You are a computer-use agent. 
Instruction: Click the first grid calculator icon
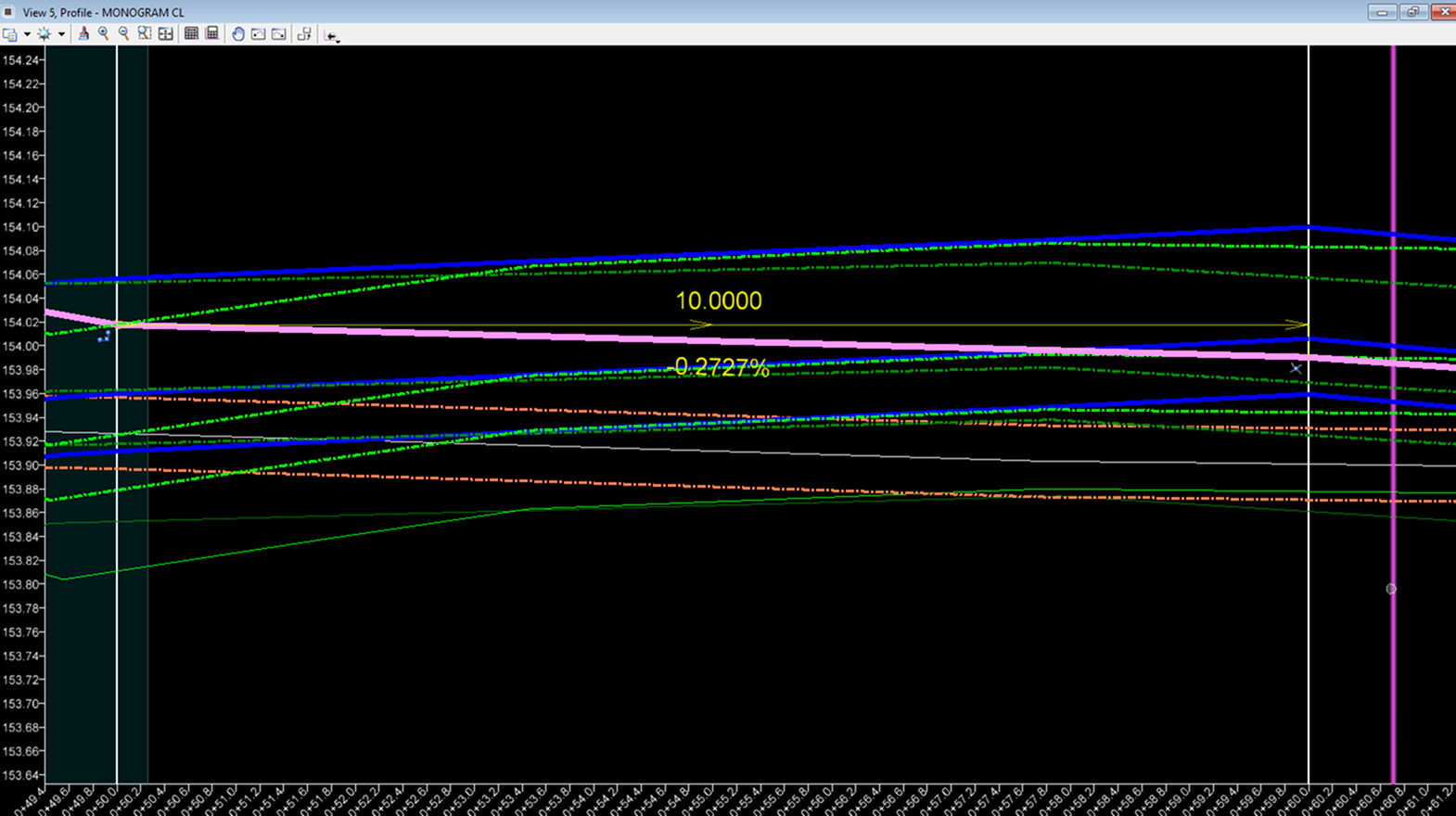pyautogui.click(x=191, y=34)
